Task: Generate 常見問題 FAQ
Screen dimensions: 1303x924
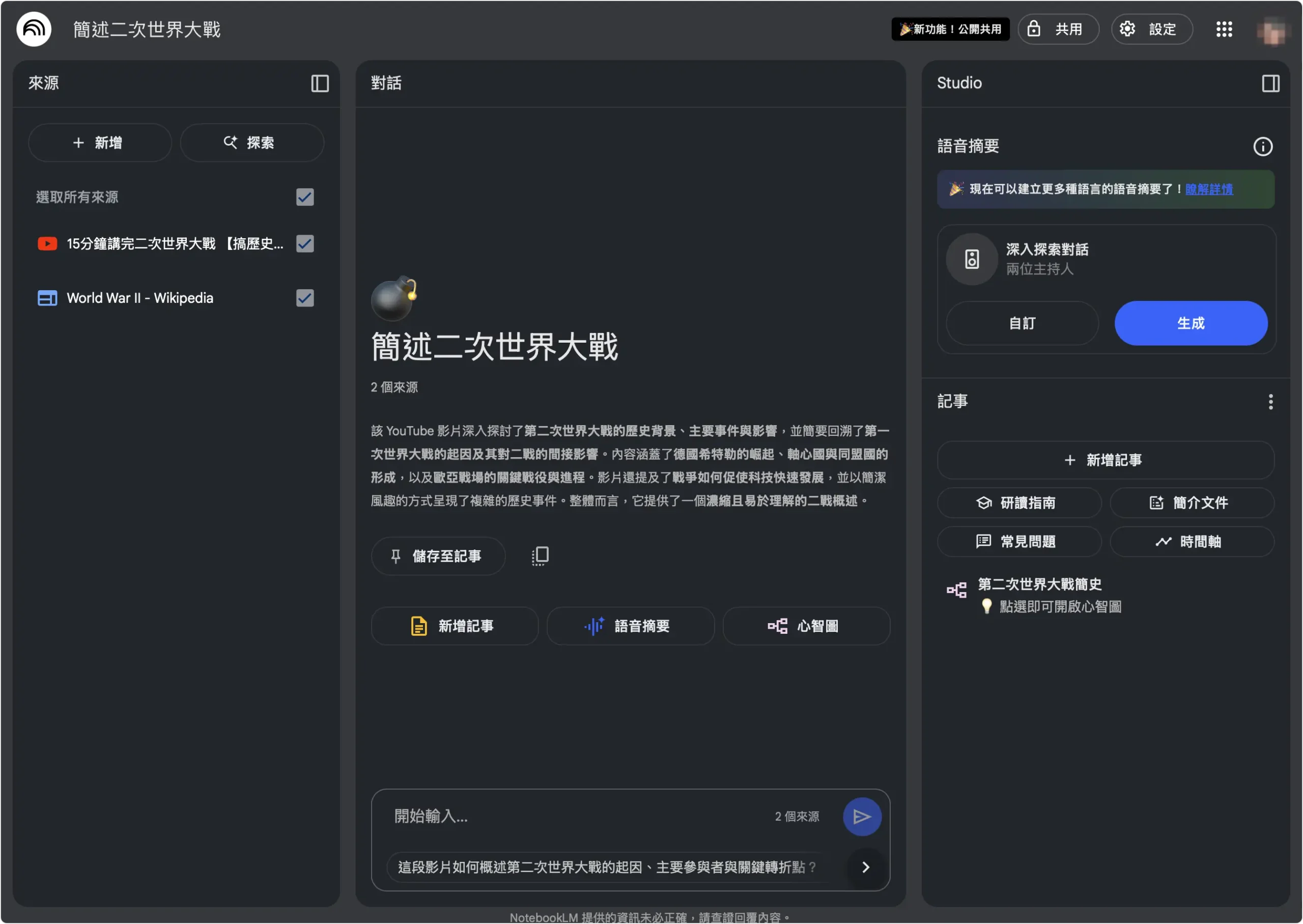Action: (1018, 542)
